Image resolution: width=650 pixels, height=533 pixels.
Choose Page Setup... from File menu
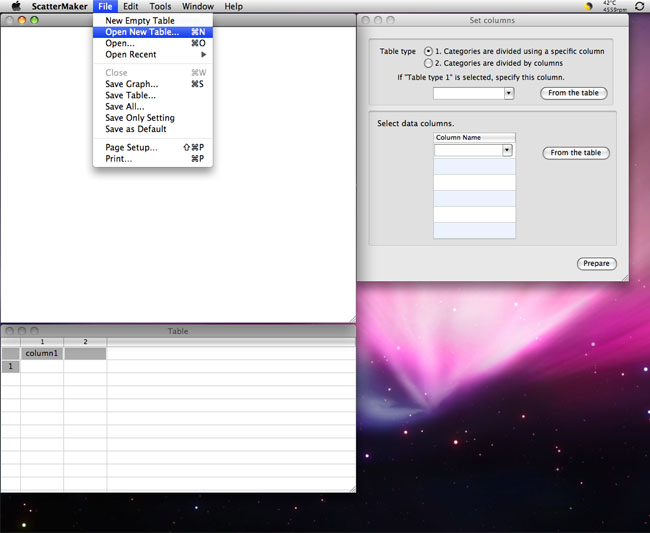pos(153,147)
